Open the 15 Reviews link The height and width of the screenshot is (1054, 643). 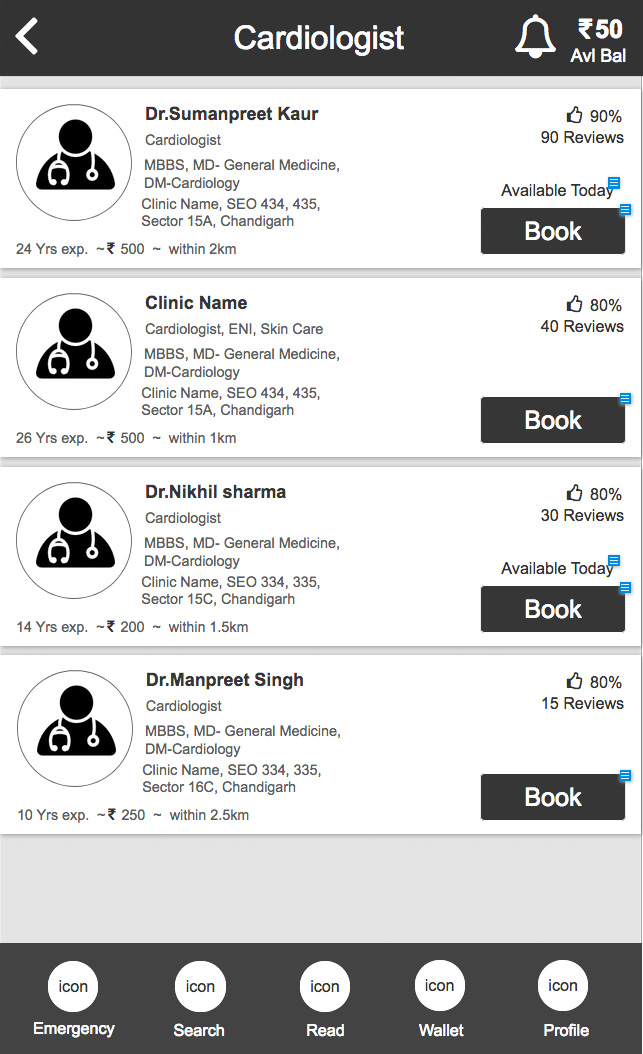point(582,704)
